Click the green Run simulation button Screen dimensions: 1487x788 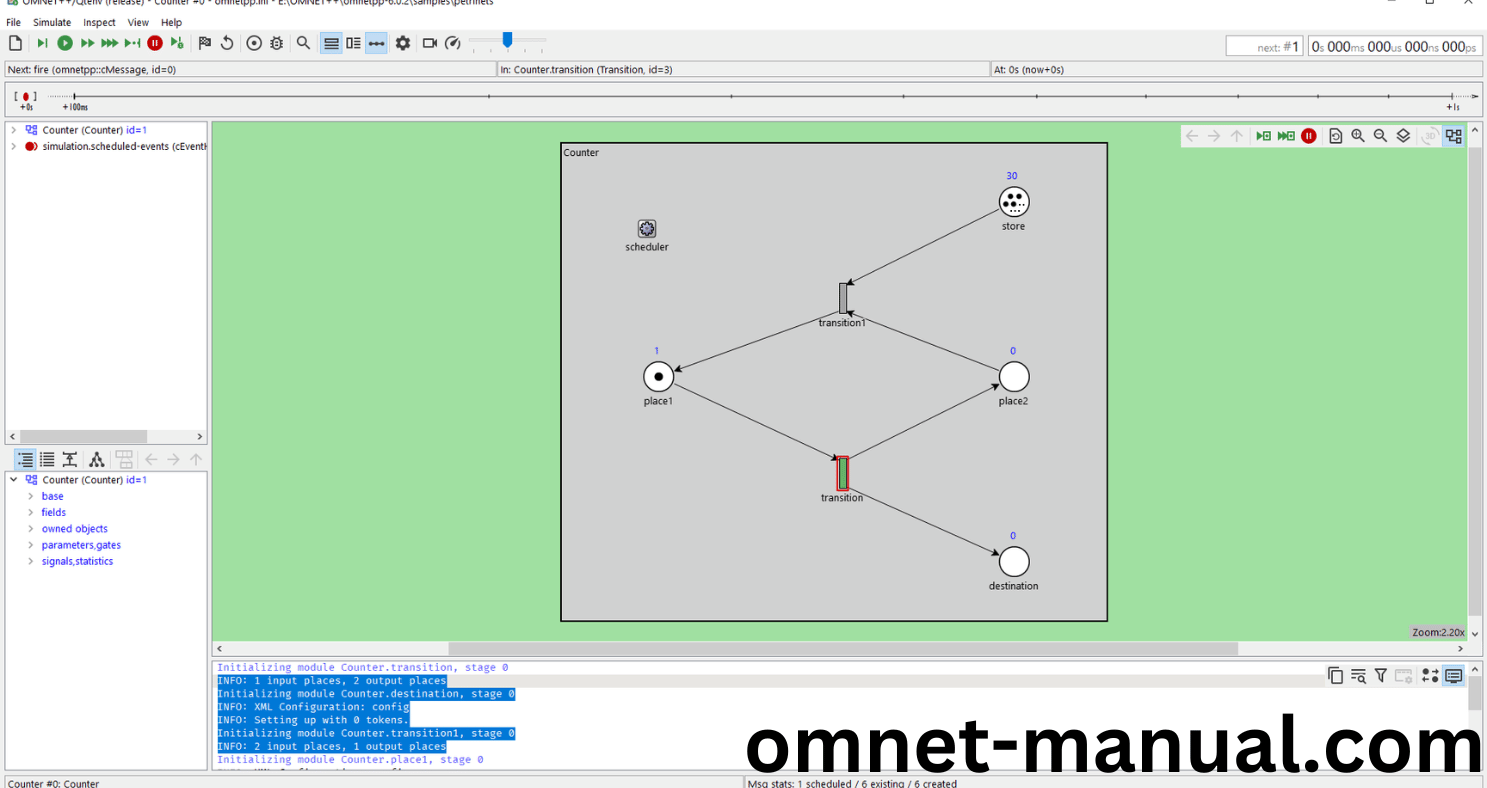click(x=65, y=43)
